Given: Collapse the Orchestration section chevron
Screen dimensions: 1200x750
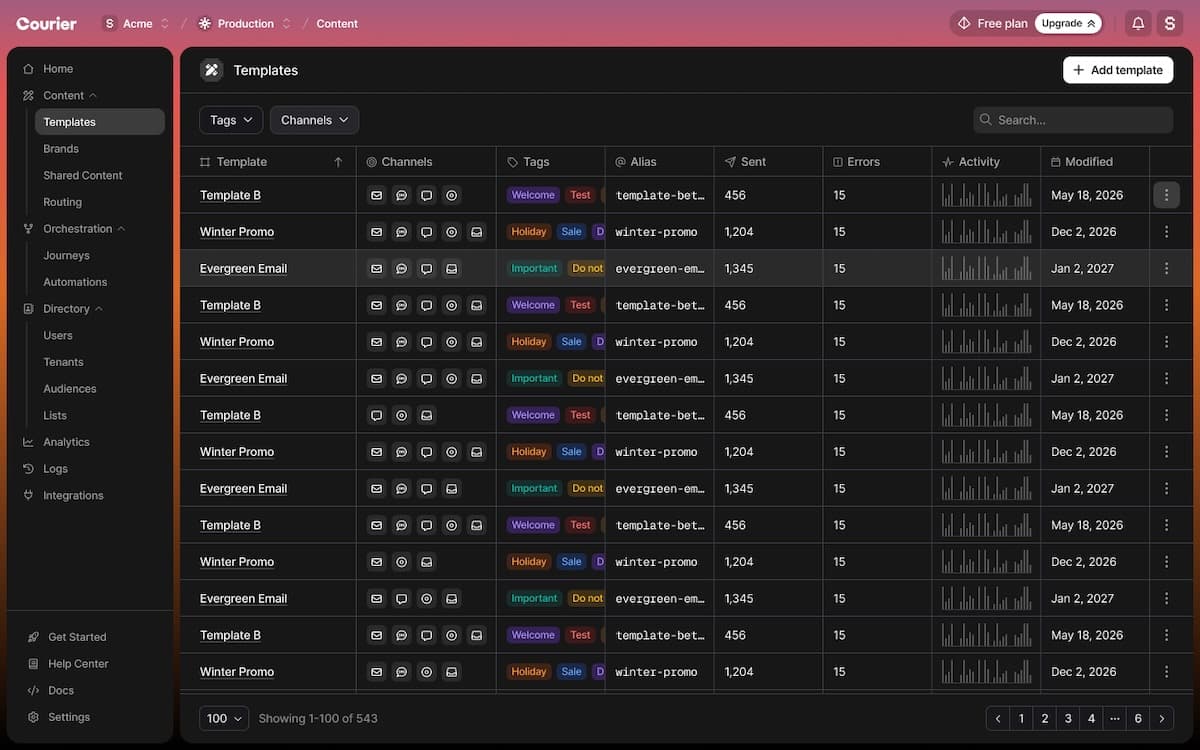Looking at the screenshot, I should click(x=122, y=229).
